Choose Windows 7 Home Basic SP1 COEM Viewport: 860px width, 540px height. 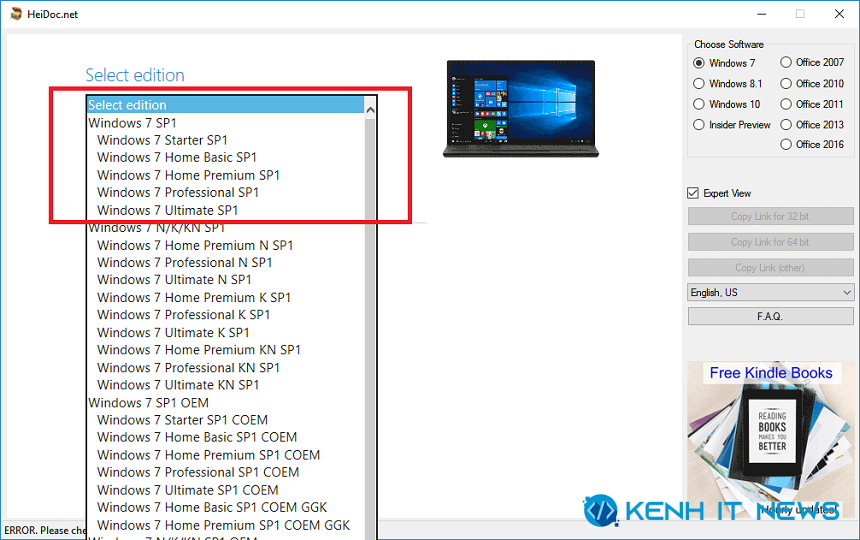point(197,437)
